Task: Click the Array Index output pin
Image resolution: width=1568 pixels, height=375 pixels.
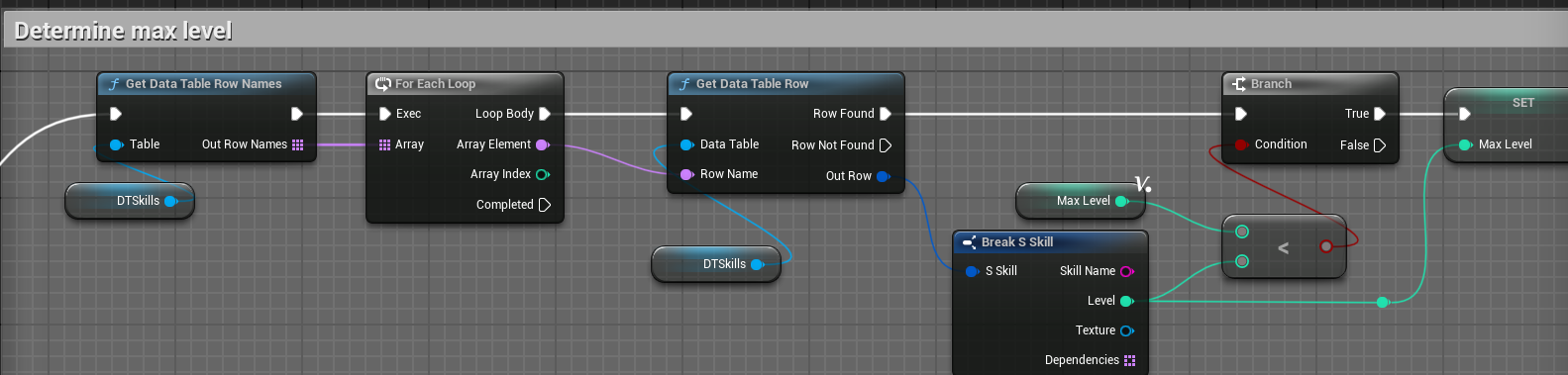Action: coord(543,174)
